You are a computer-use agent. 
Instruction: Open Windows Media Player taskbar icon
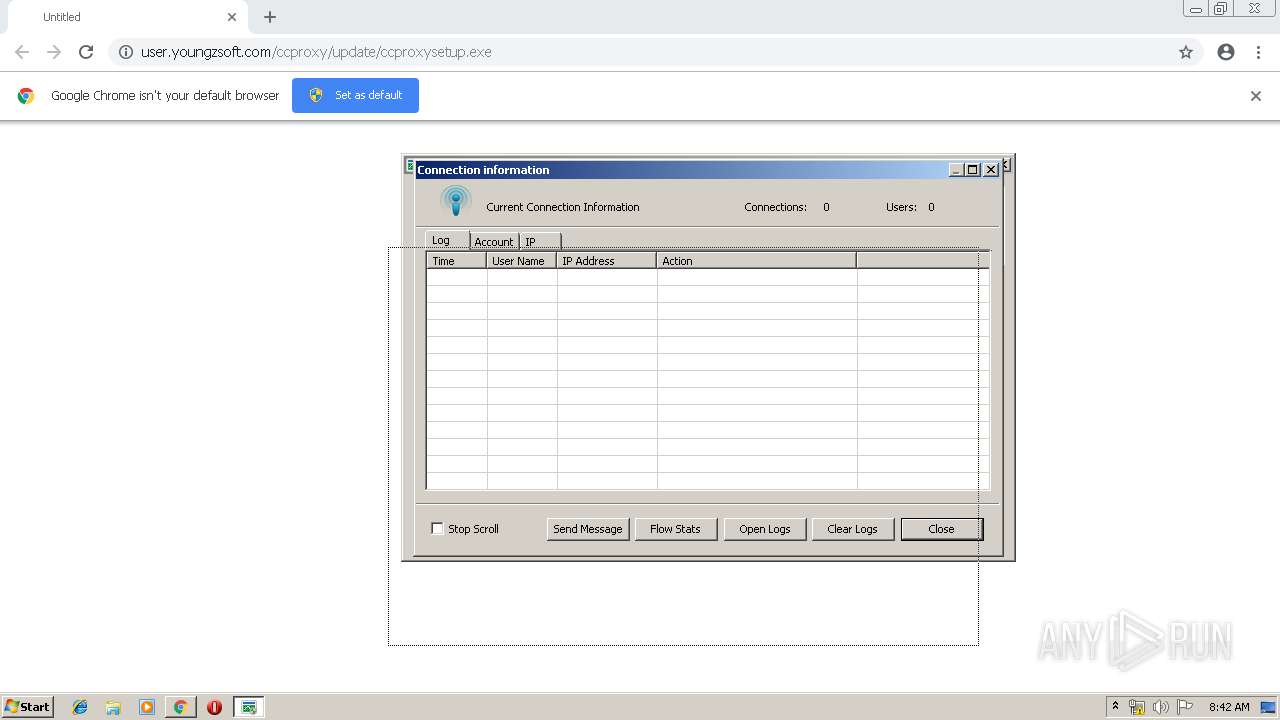click(147, 707)
